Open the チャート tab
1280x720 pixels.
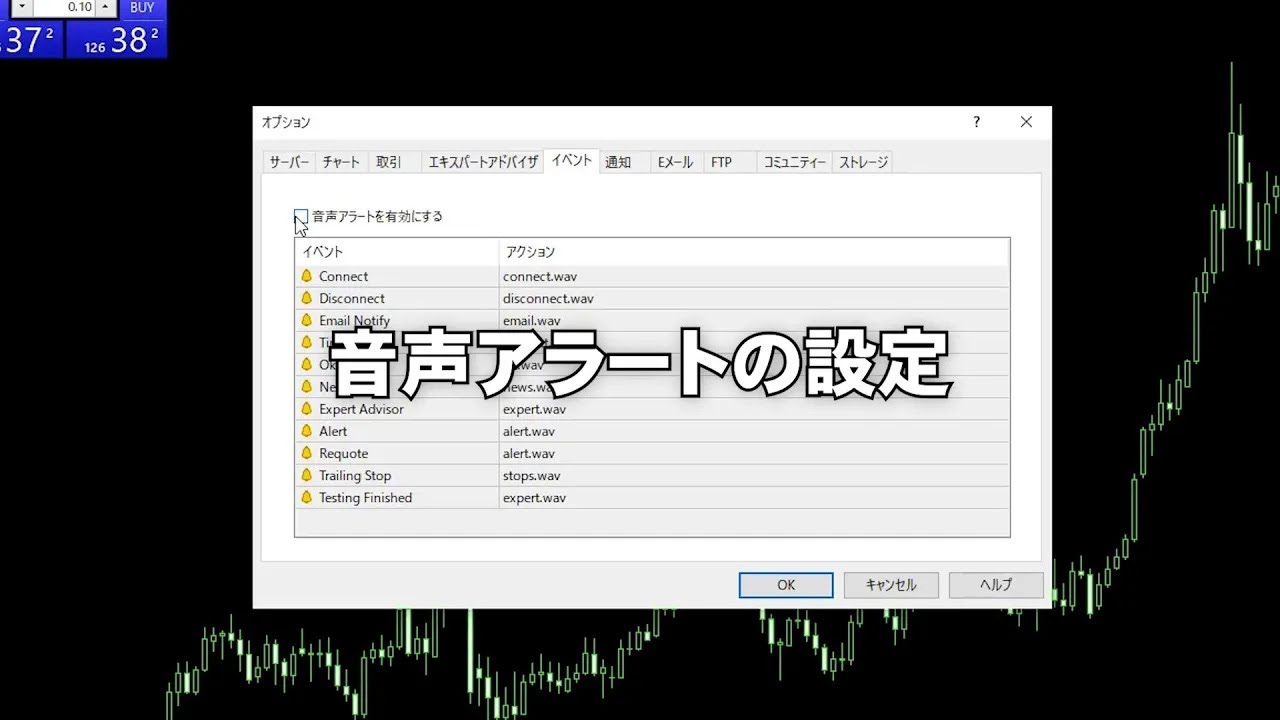(x=341, y=162)
